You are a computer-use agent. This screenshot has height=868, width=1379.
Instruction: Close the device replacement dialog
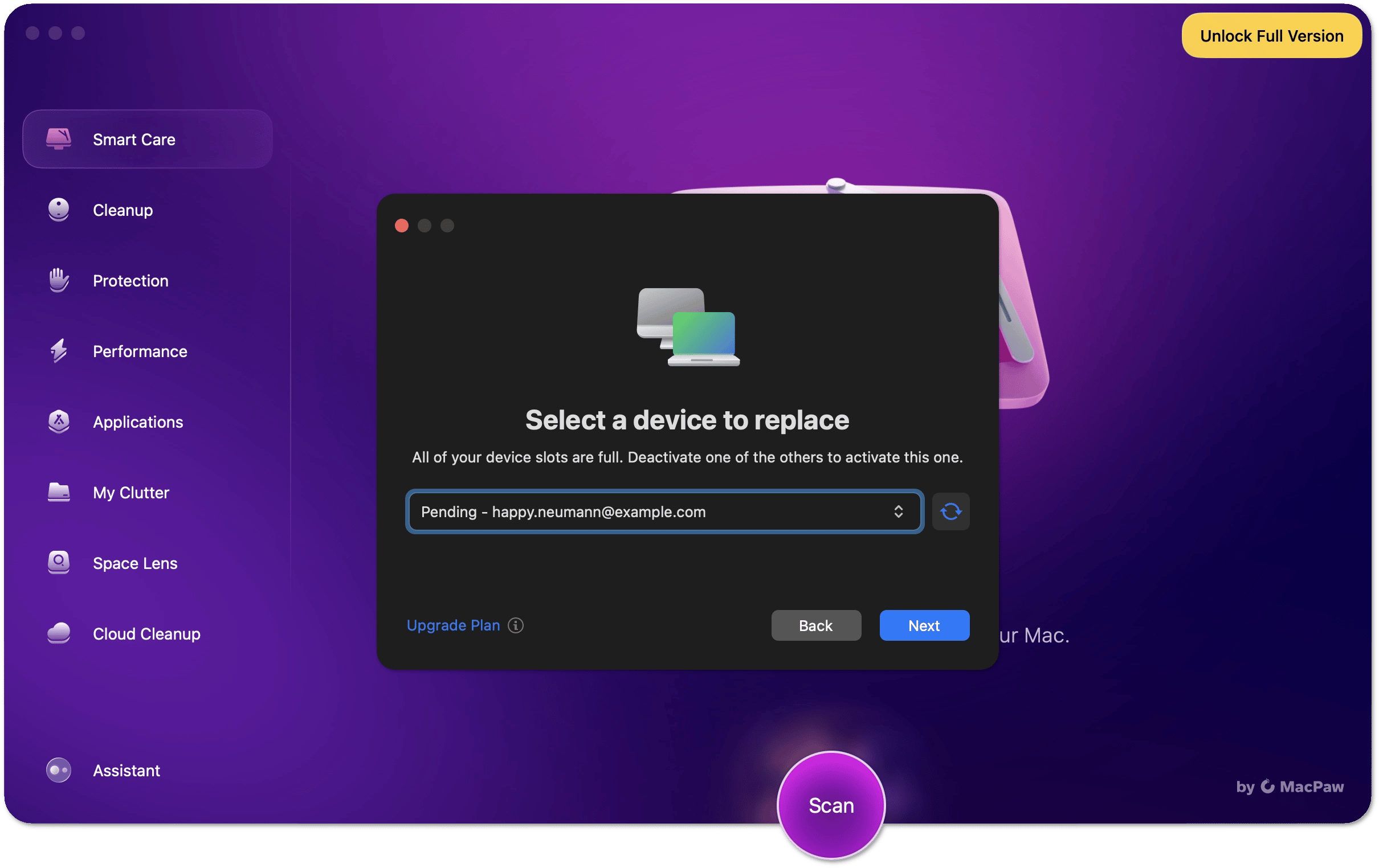401,226
